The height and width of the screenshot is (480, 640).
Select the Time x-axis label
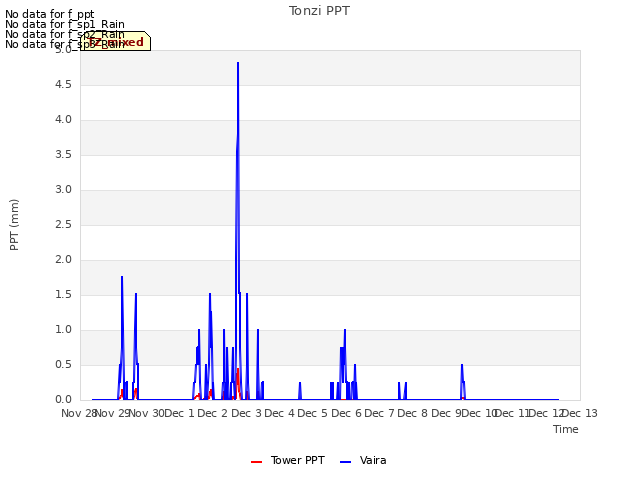566,429
